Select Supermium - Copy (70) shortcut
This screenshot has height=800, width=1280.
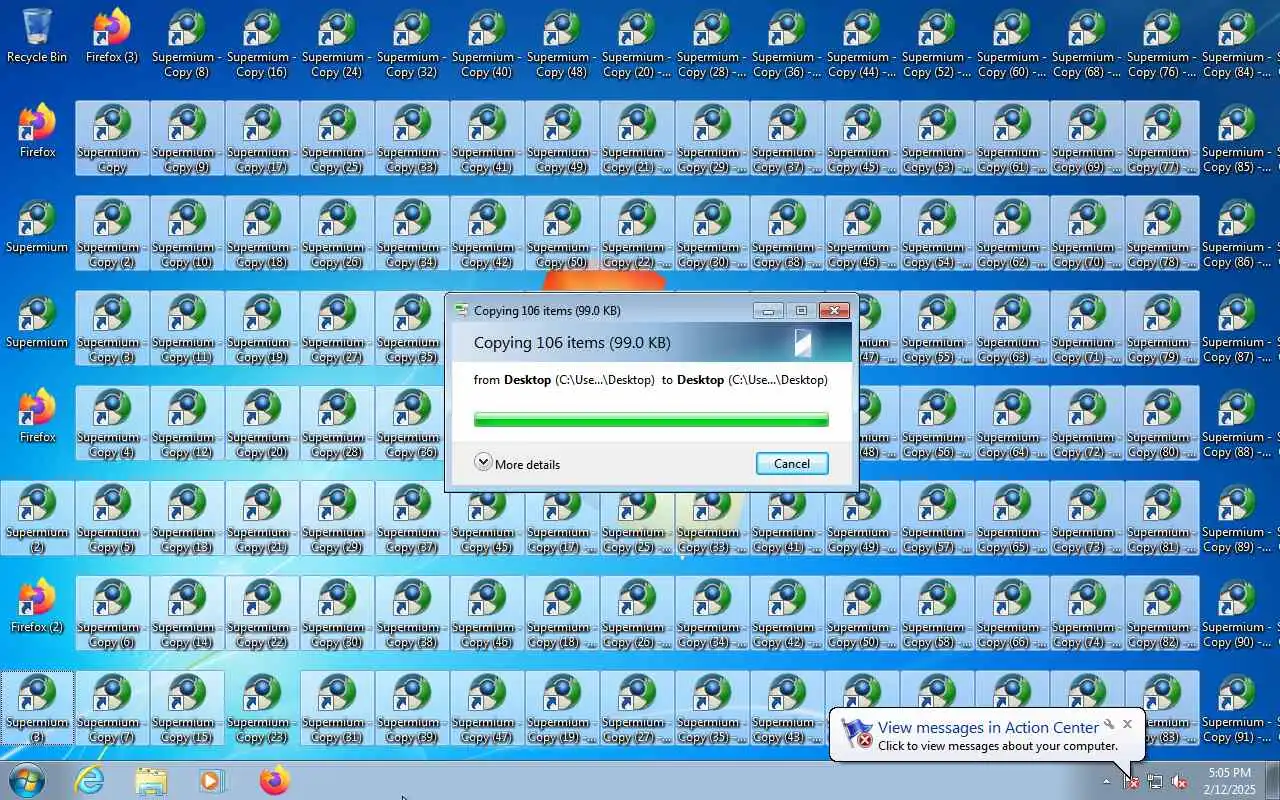[x=1087, y=233]
